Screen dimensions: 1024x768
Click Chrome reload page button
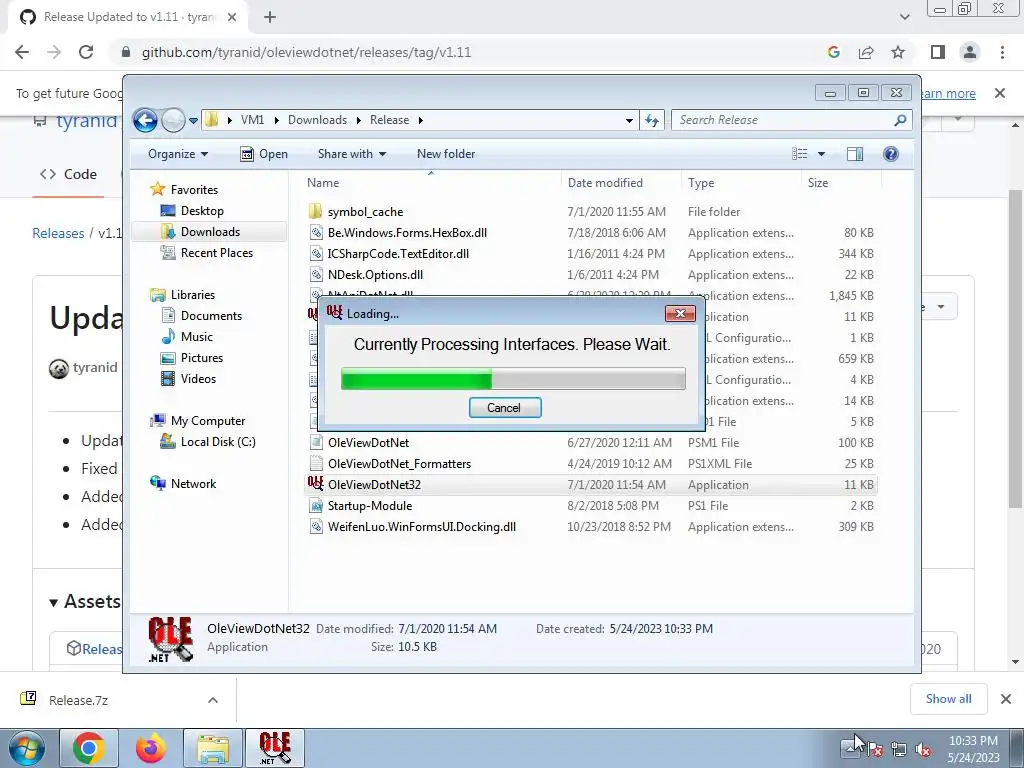click(x=86, y=52)
